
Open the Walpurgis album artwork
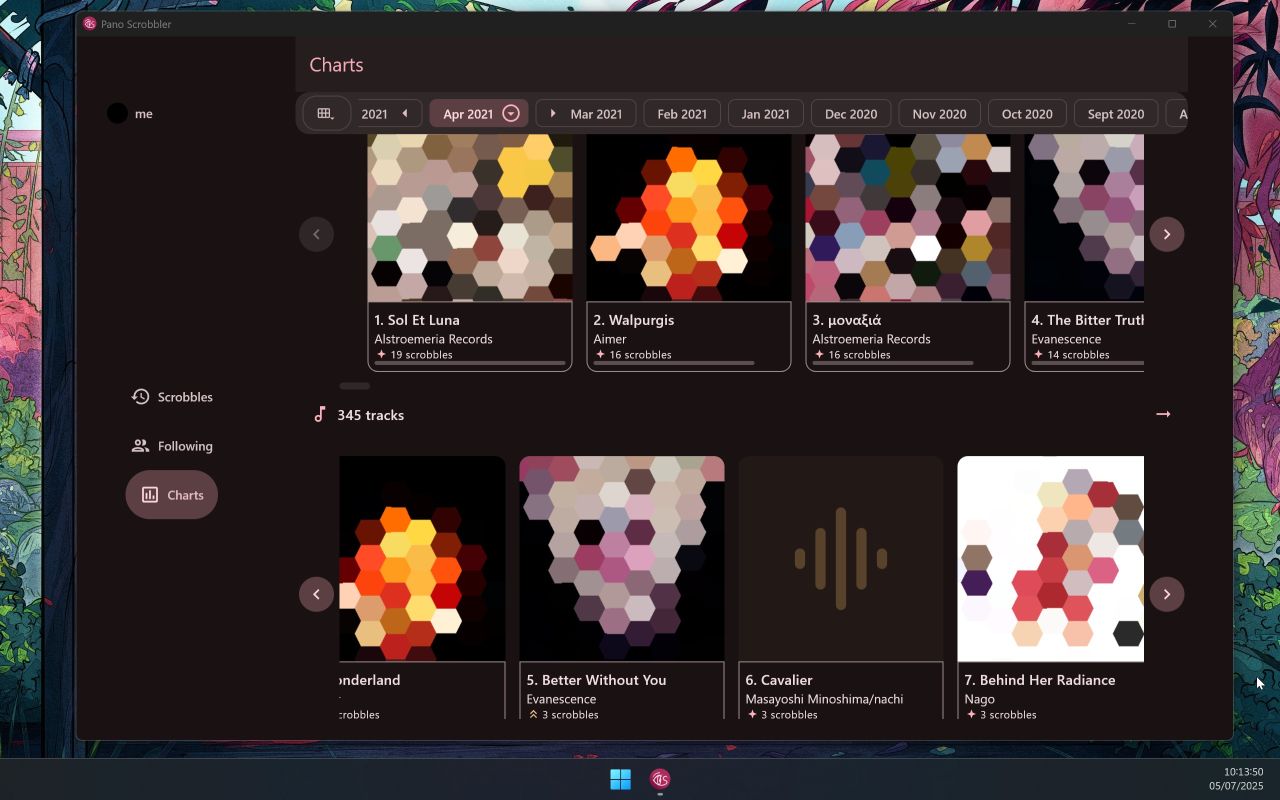click(689, 217)
